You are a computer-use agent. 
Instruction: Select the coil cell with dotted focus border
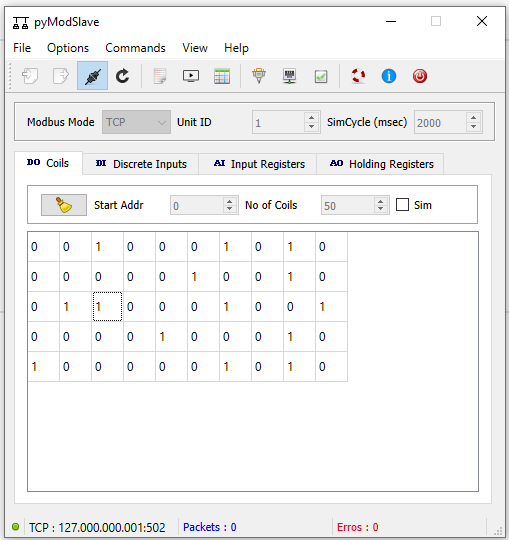pyautogui.click(x=107, y=307)
